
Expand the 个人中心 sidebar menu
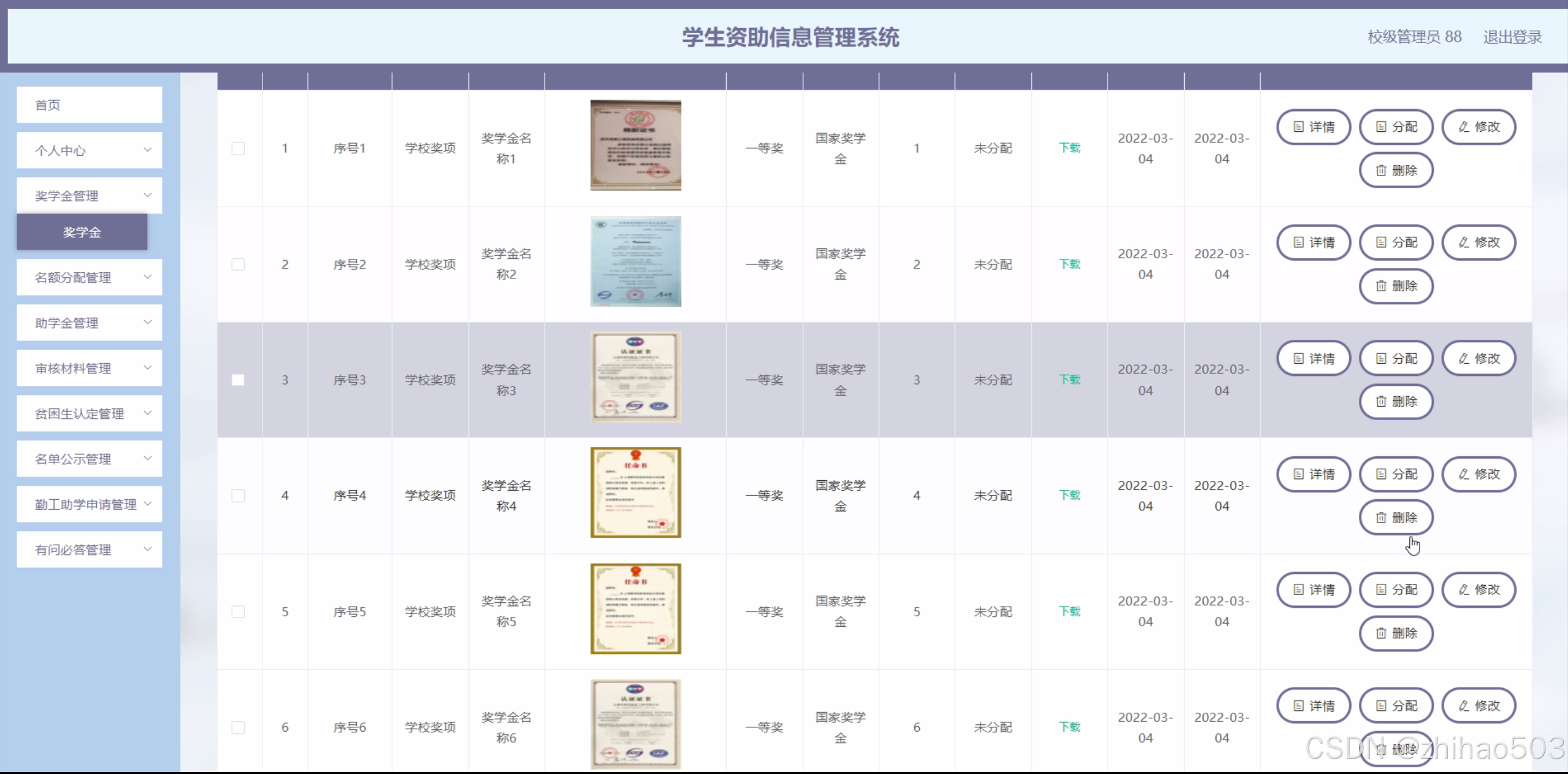click(89, 150)
